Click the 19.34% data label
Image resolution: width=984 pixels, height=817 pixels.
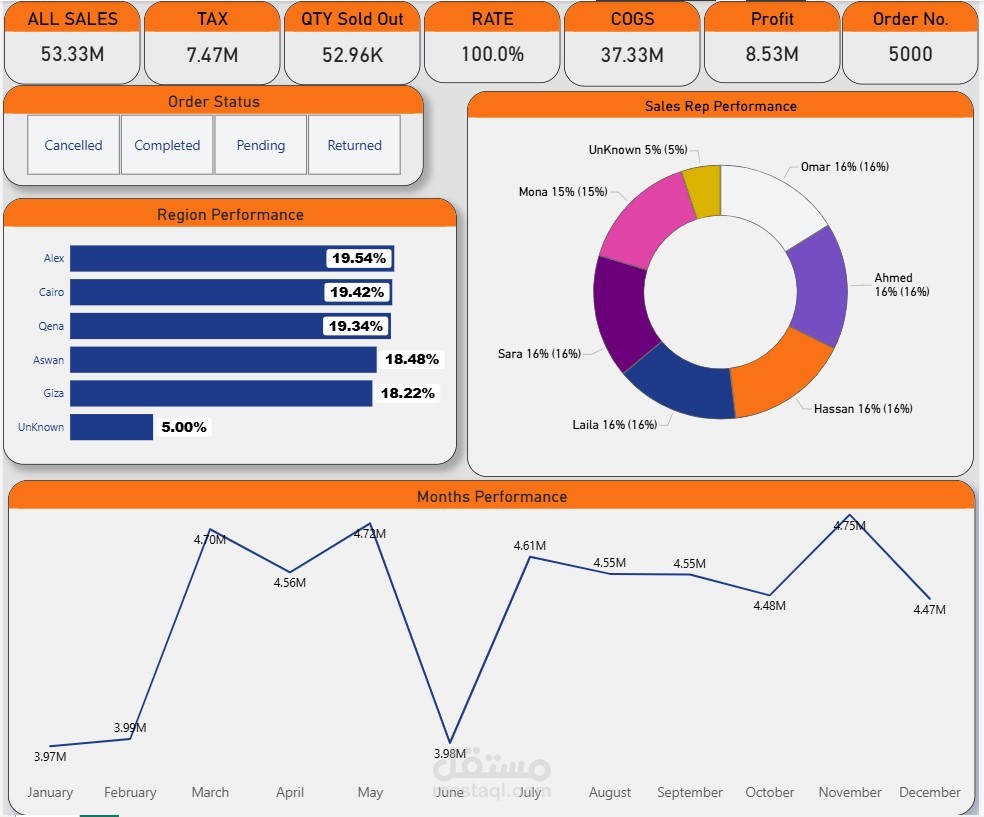tap(356, 326)
